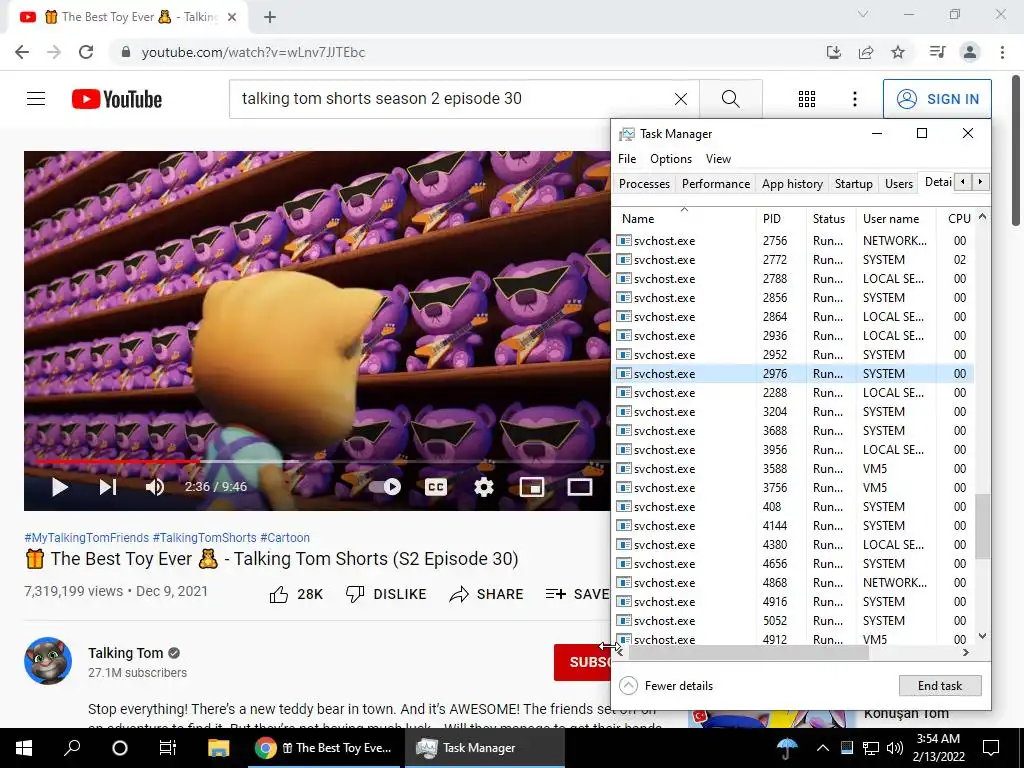The height and width of the screenshot is (768, 1024).
Task: Clear the search text with the X icon
Action: (680, 99)
